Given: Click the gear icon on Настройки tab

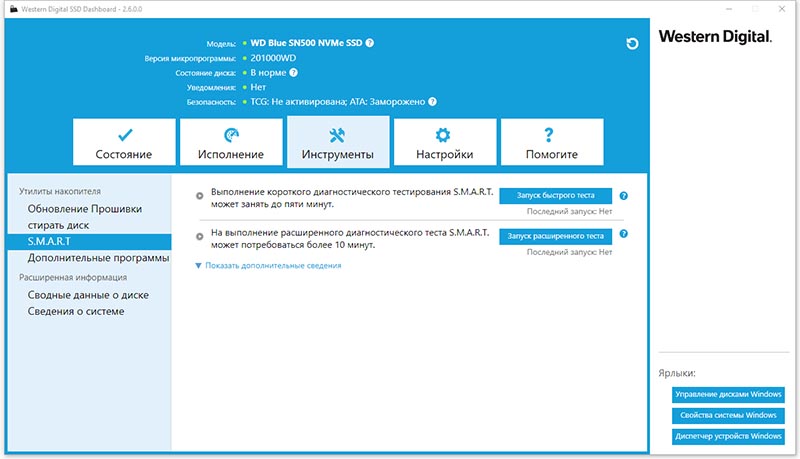Looking at the screenshot, I should [x=443, y=135].
